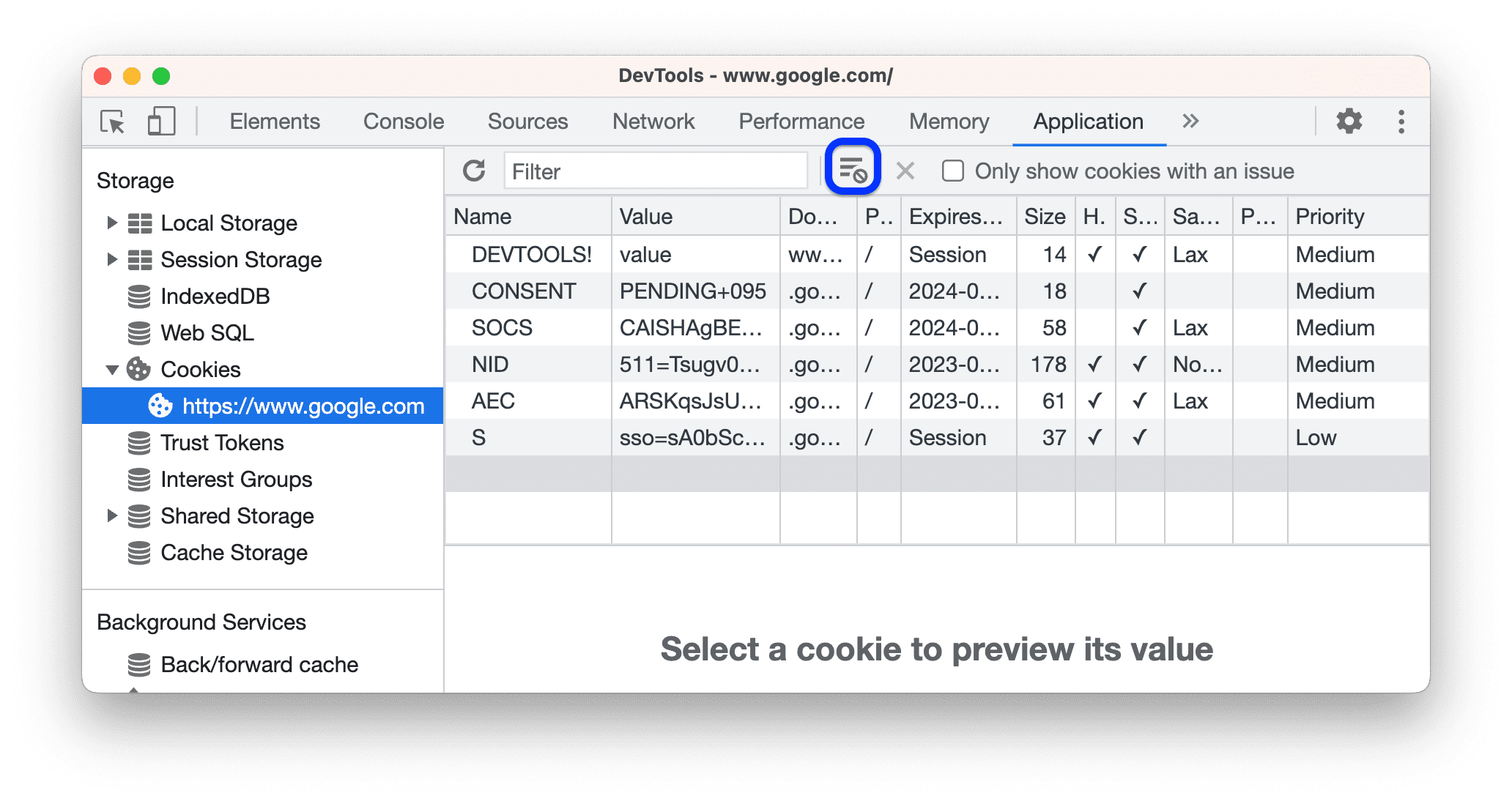Click the device emulation toggle icon

point(160,120)
